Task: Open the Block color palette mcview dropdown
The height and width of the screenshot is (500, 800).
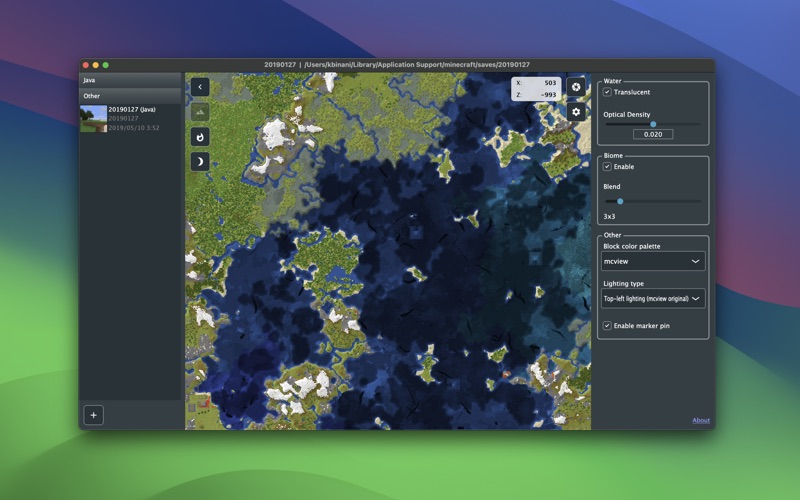Action: (x=653, y=261)
